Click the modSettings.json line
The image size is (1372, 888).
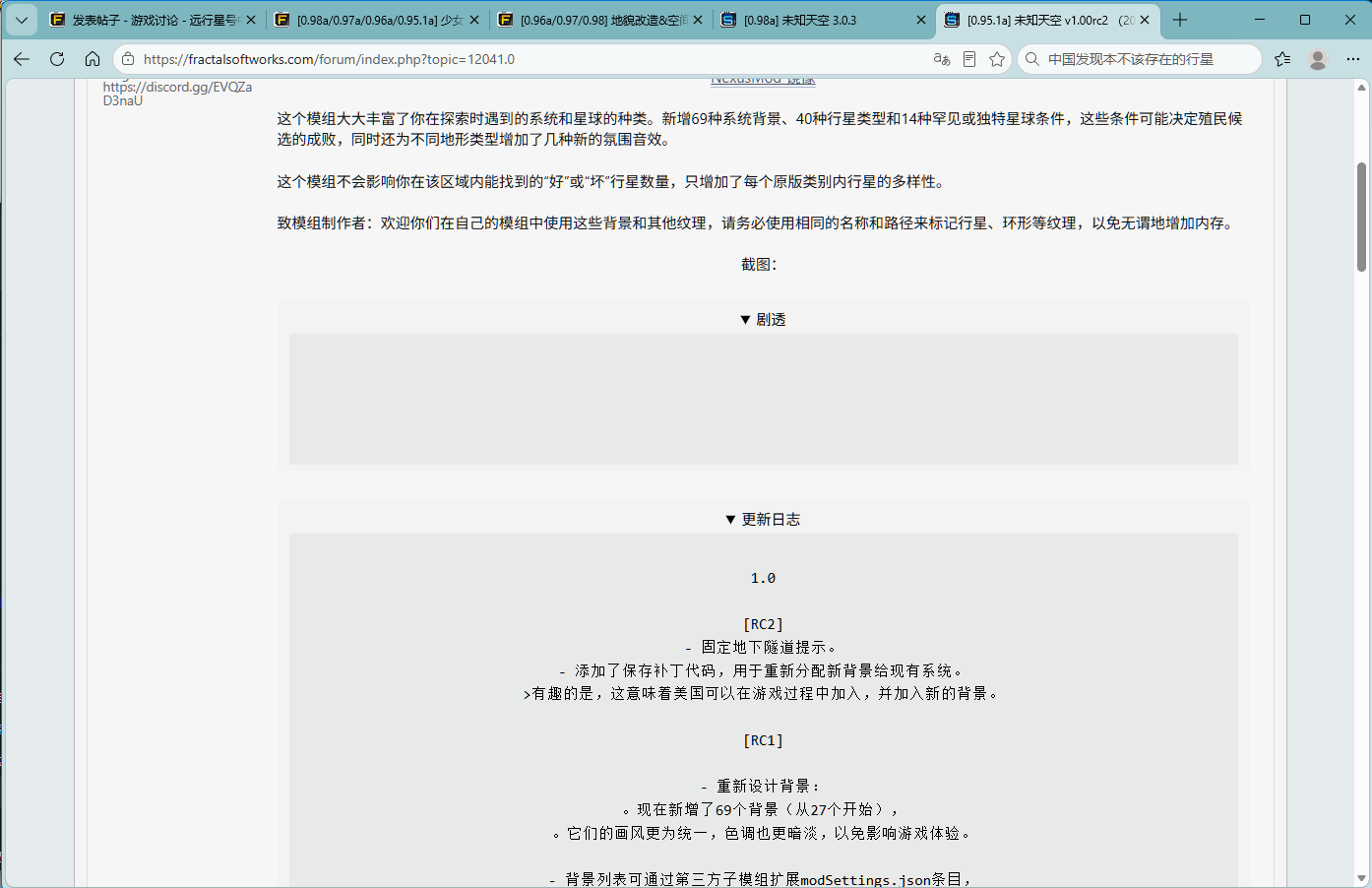click(x=763, y=879)
